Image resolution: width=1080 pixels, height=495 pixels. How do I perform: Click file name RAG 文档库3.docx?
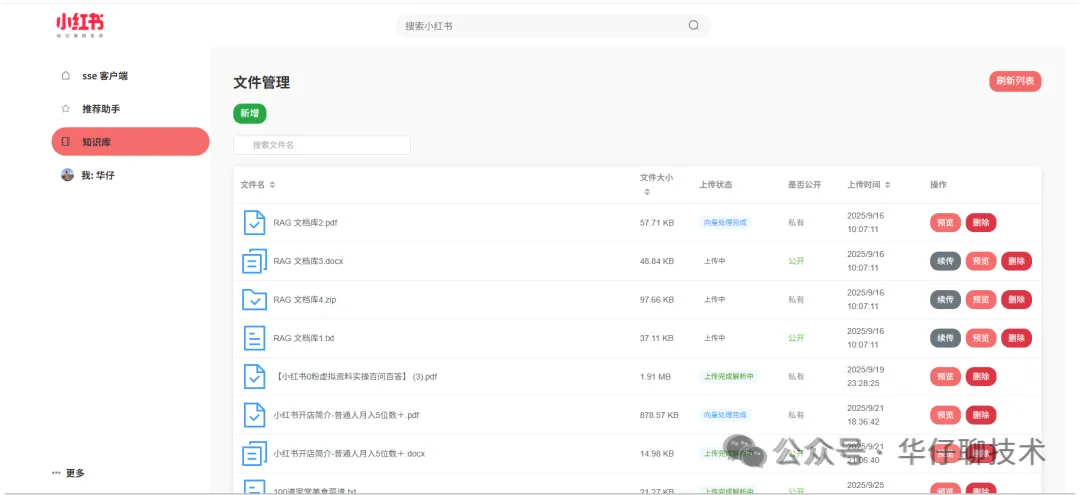pos(308,261)
